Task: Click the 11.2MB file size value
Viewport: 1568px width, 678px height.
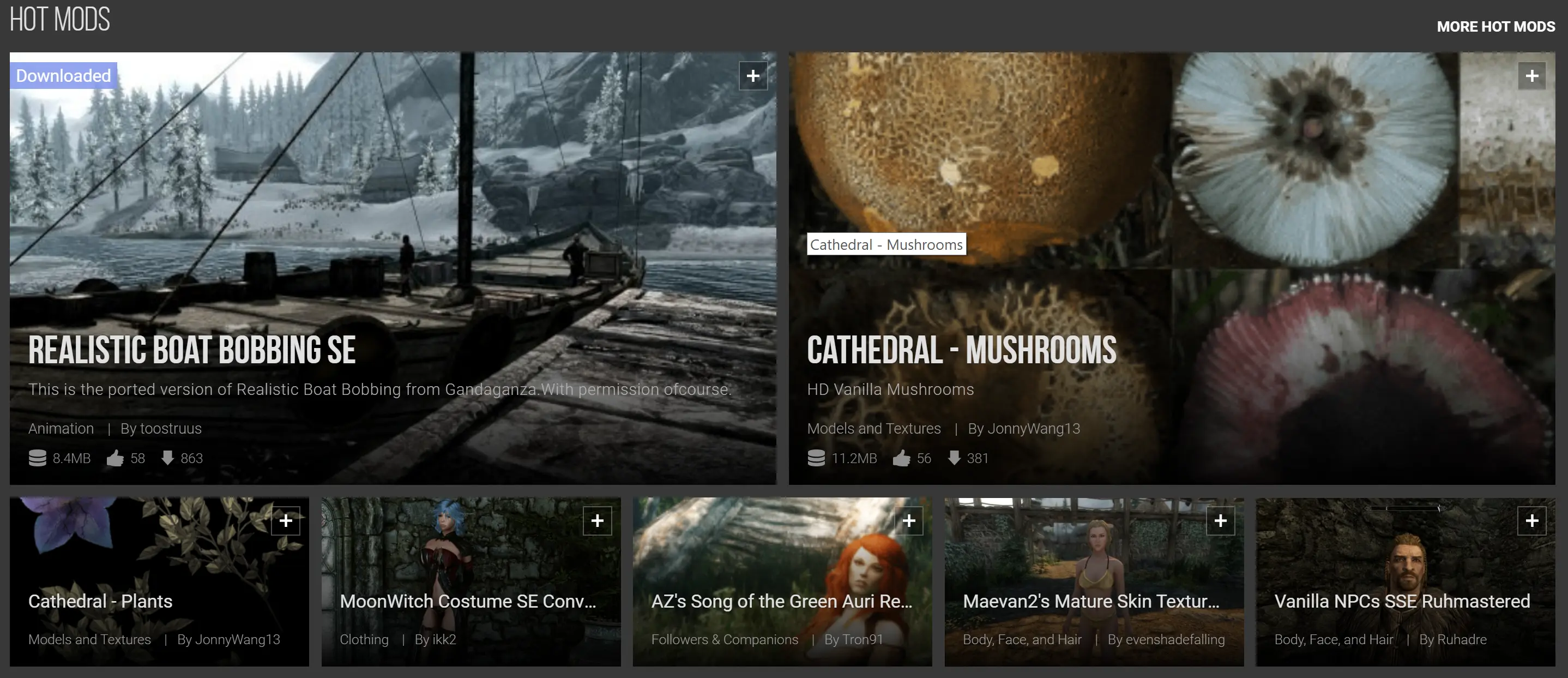Action: (x=854, y=458)
